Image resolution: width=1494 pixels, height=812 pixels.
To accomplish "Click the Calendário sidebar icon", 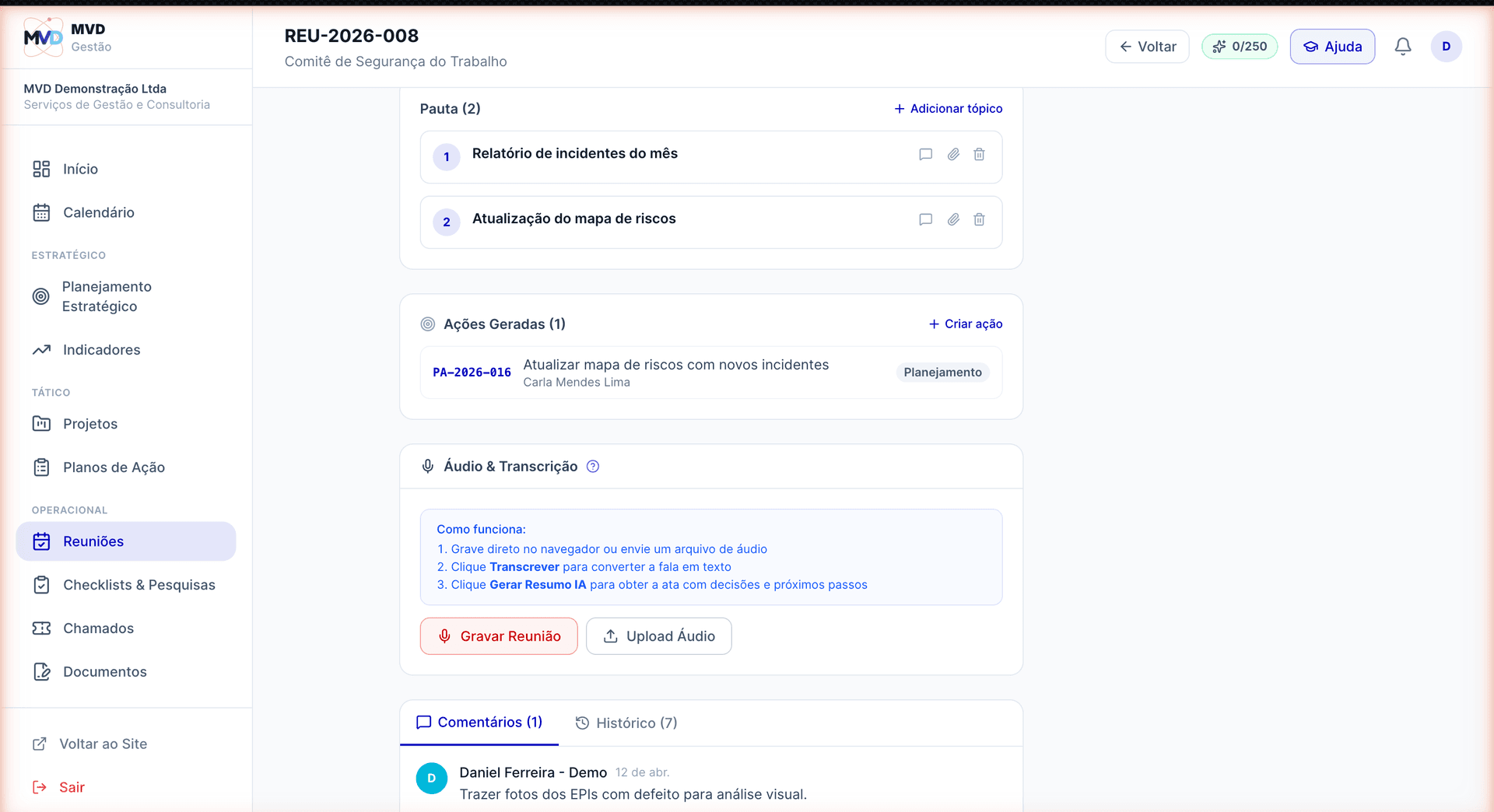I will click(x=41, y=212).
